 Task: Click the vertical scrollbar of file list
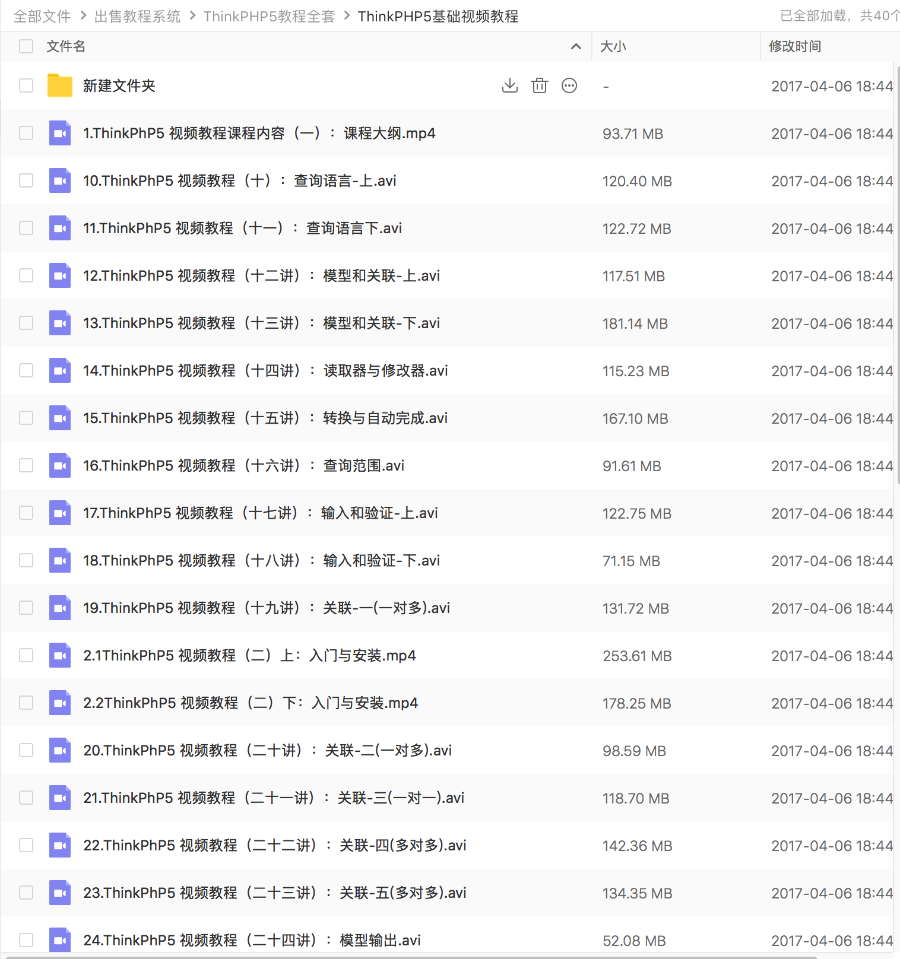[897, 275]
